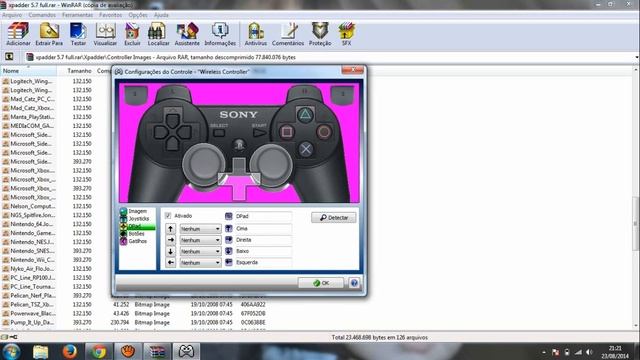This screenshot has width=640, height=360.
Task: Open Windows Explorer from the taskbar
Action: click(x=40, y=351)
